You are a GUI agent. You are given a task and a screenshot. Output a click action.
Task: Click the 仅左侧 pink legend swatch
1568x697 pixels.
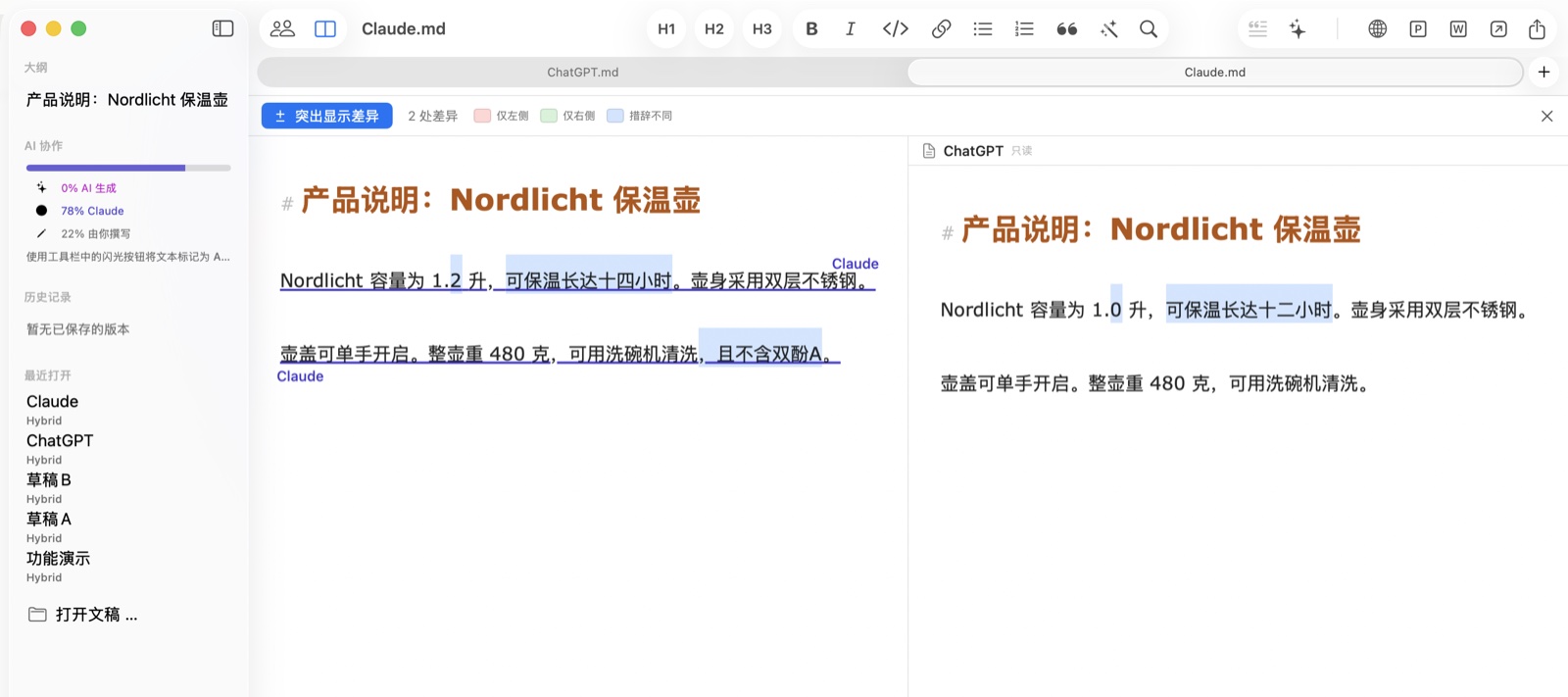pyautogui.click(x=482, y=116)
